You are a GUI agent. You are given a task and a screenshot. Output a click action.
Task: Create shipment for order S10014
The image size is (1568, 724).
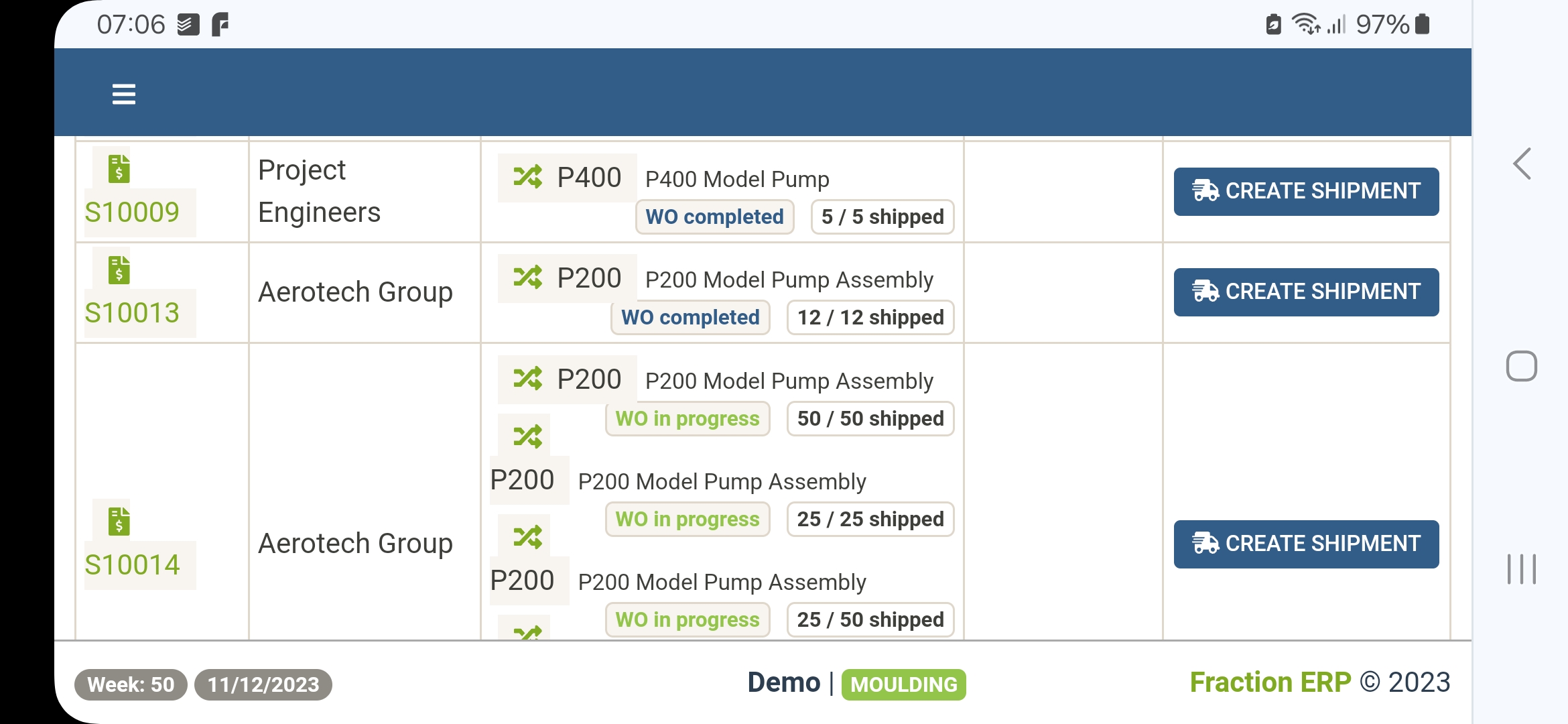tap(1306, 544)
